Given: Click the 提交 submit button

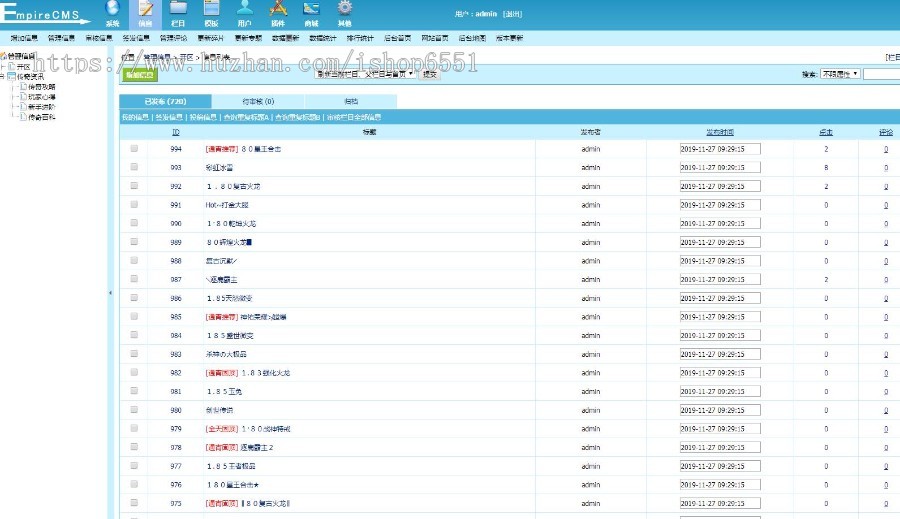Looking at the screenshot, I should pyautogui.click(x=429, y=74).
